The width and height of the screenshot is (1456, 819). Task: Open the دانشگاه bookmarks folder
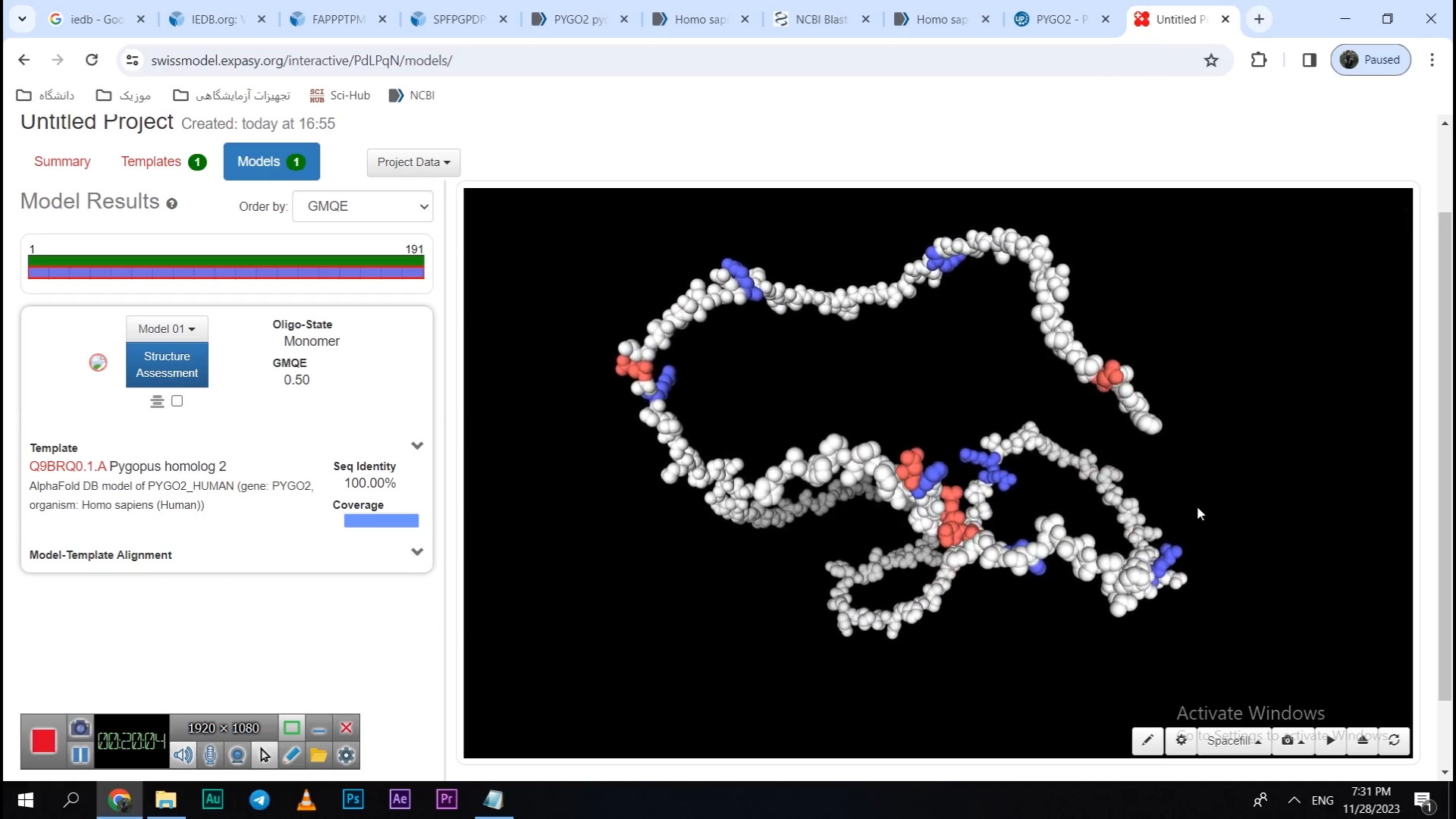point(45,95)
